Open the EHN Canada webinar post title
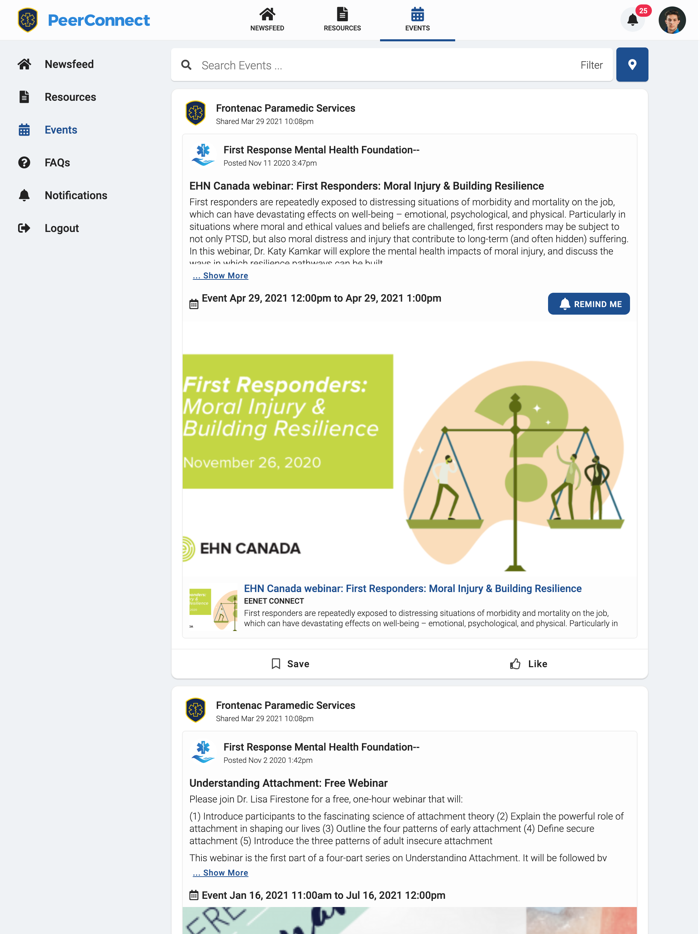Viewport: 700px width, 934px height. [366, 186]
